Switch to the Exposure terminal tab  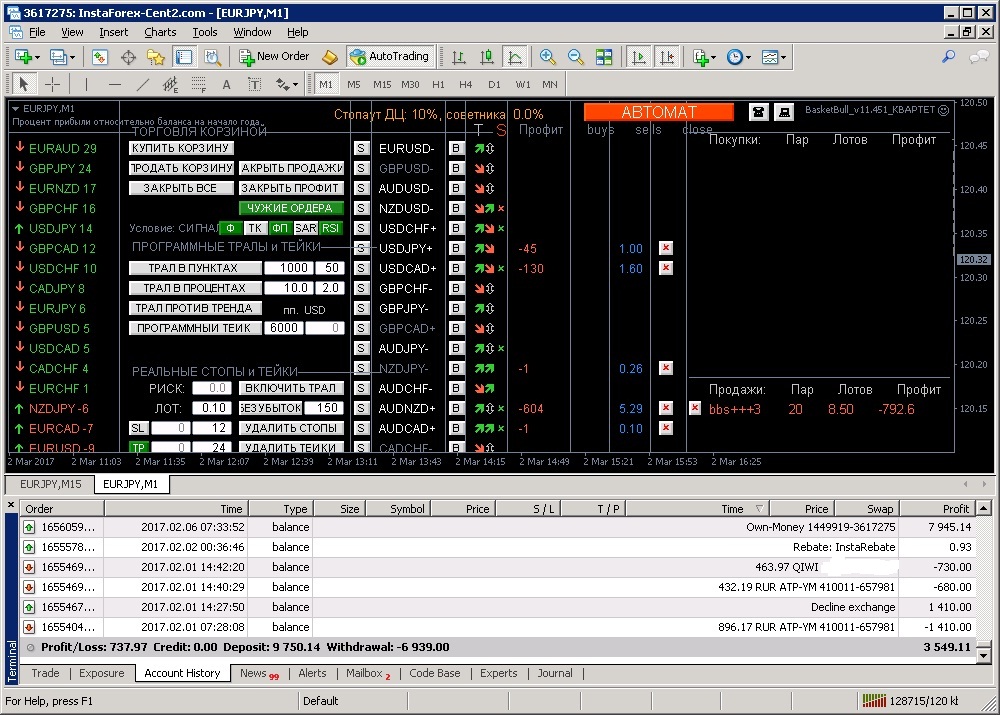(101, 673)
